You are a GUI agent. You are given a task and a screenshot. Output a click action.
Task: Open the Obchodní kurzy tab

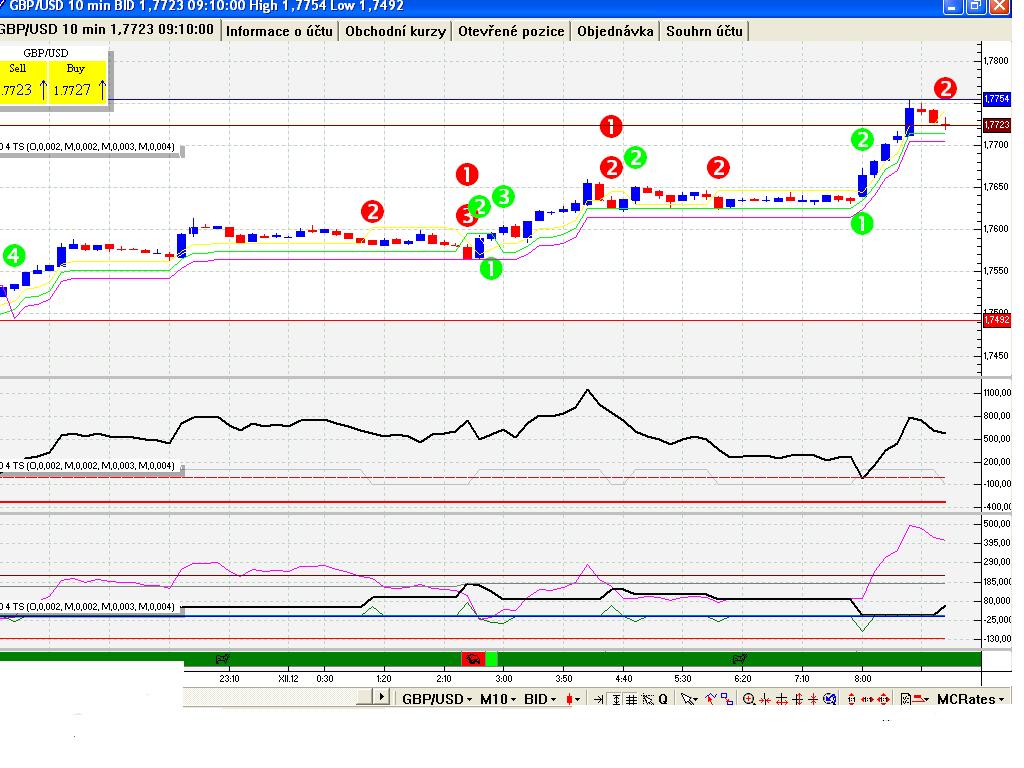point(395,31)
